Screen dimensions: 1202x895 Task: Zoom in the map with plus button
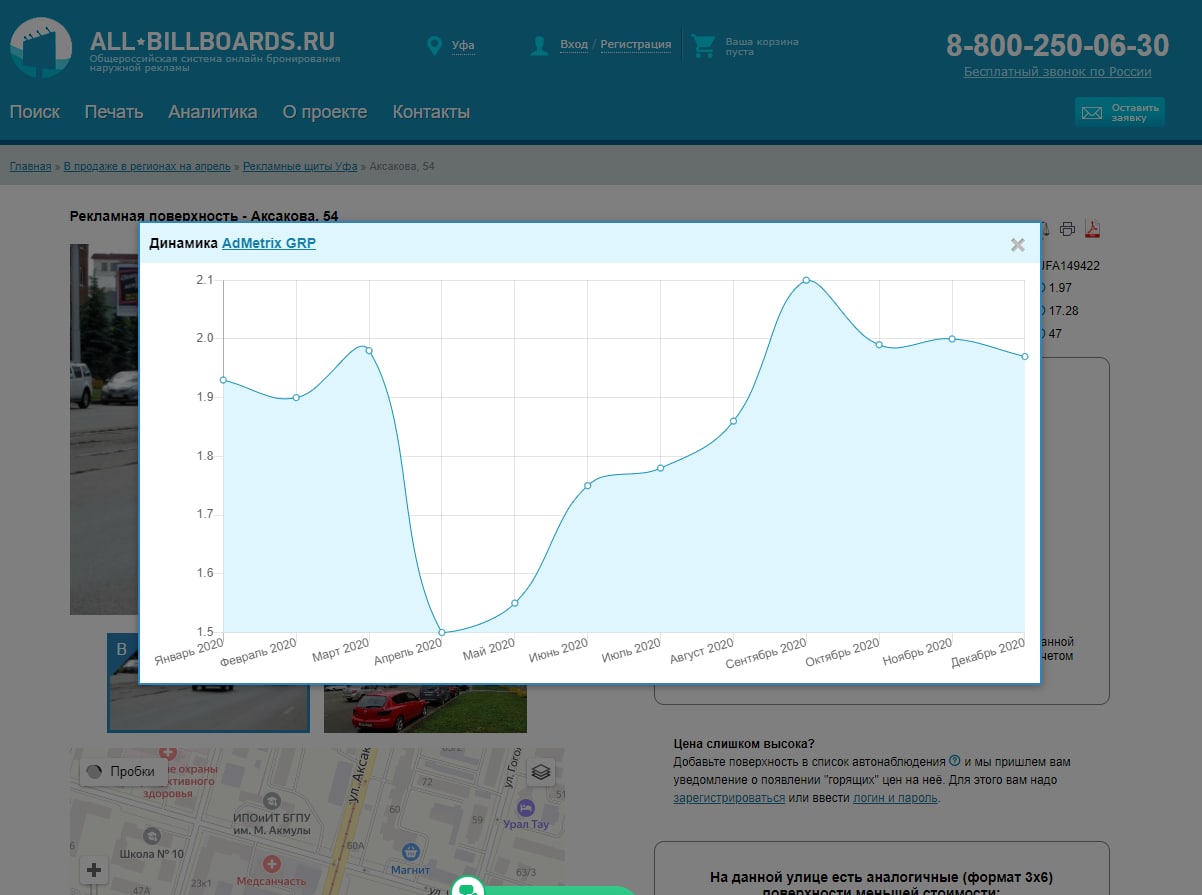(x=94, y=870)
